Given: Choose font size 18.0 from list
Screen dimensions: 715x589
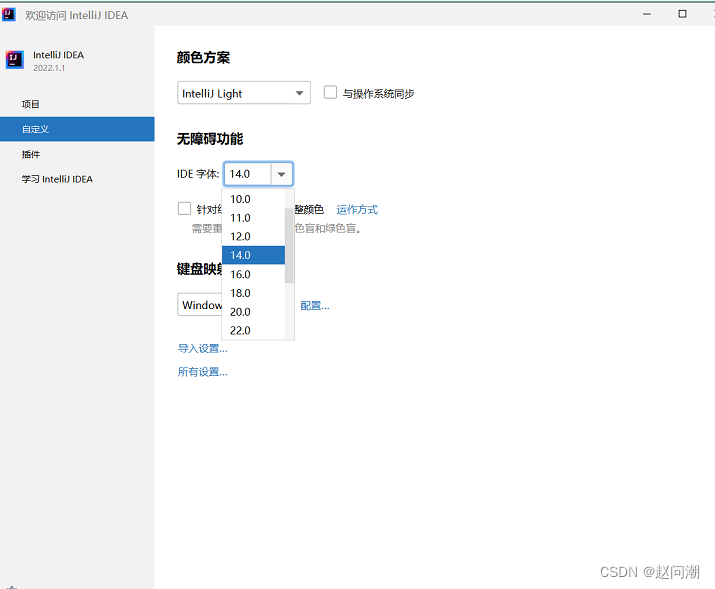Looking at the screenshot, I should 241,293.
